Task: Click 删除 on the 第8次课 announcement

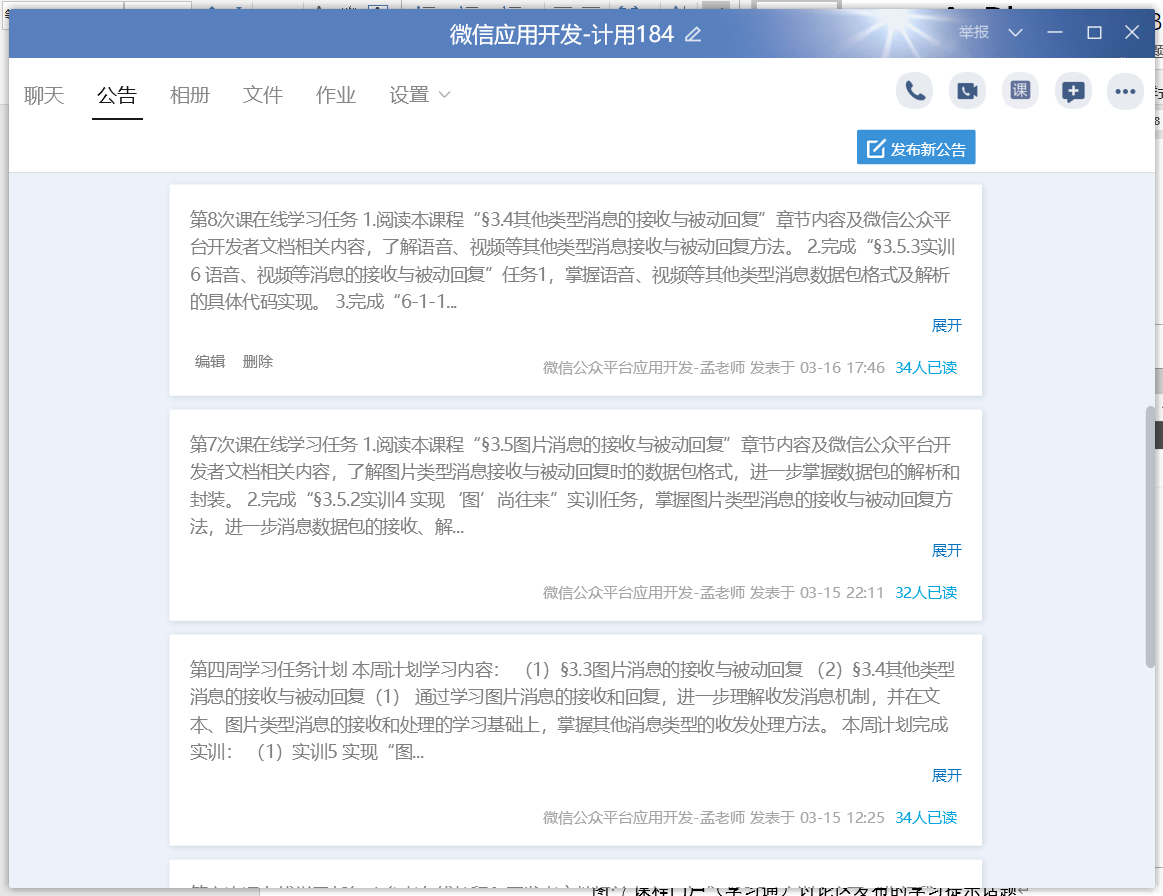Action: (x=258, y=362)
